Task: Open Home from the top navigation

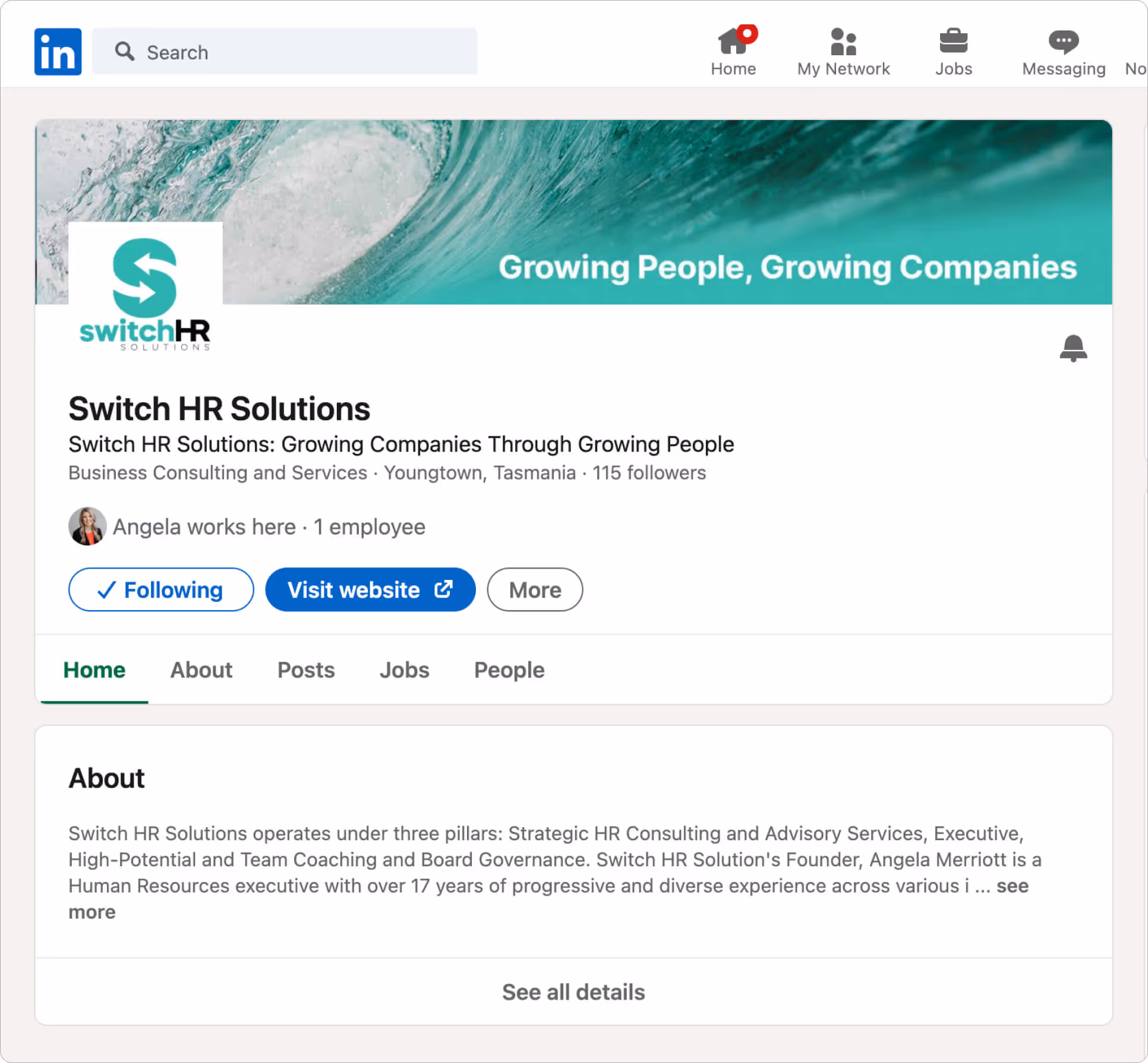Action: coord(733,52)
